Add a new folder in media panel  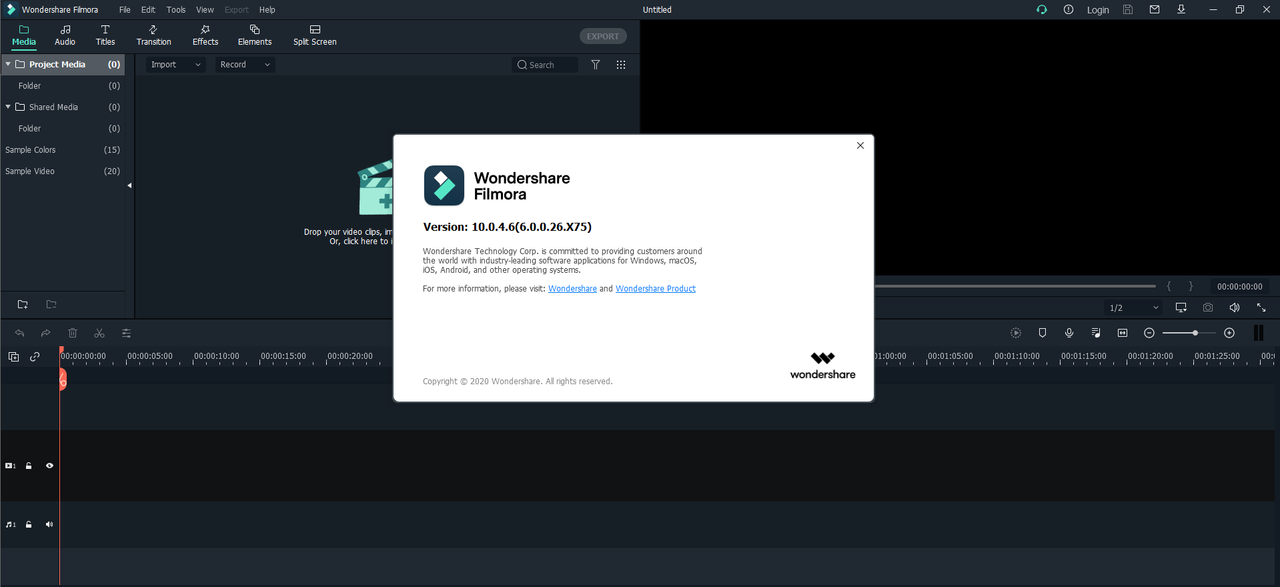pyautogui.click(x=23, y=304)
